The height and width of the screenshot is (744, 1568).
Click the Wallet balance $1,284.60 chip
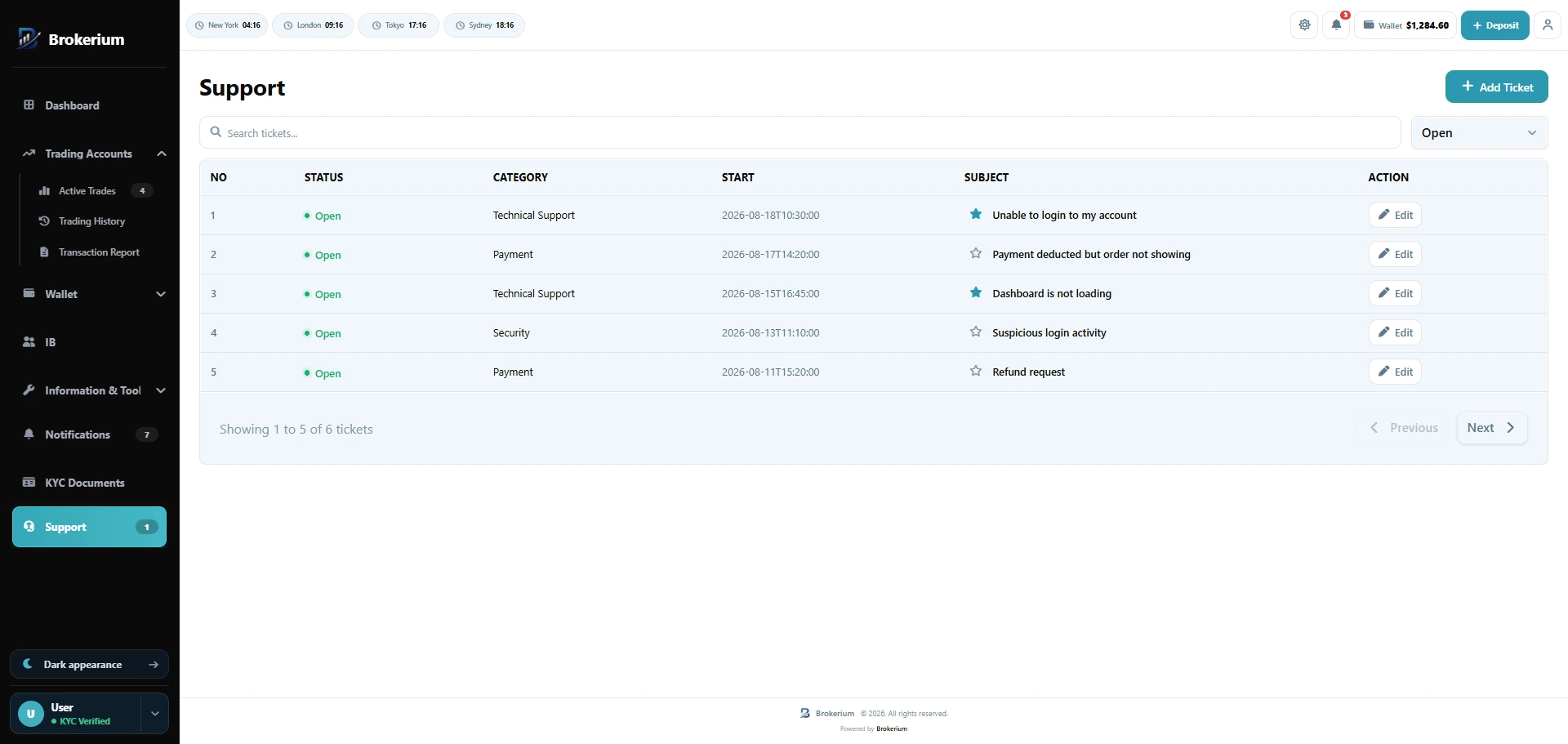point(1405,25)
